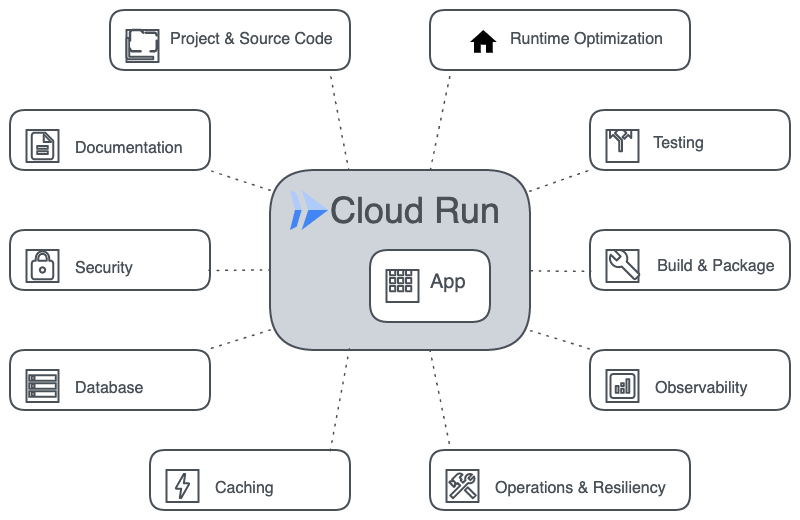
Task: Click the "Build & Package" label
Action: (x=715, y=265)
